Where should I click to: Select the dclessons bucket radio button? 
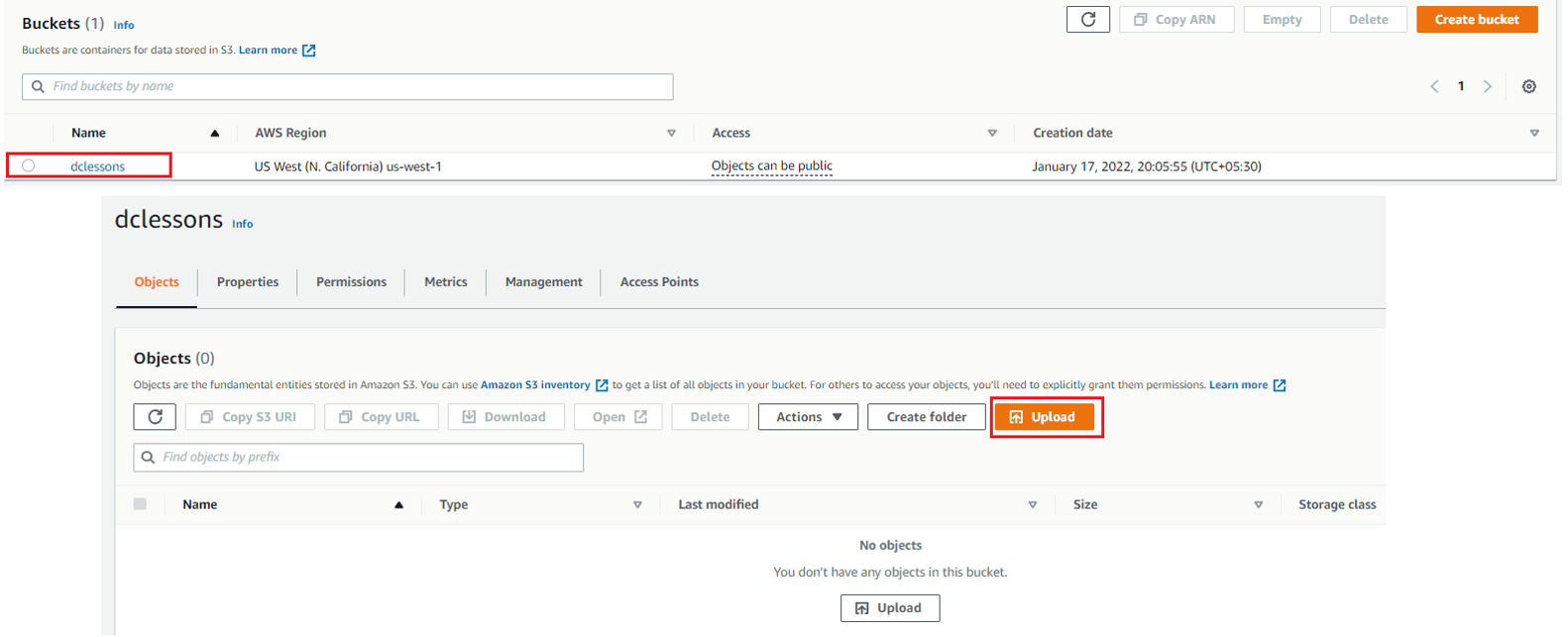click(29, 165)
